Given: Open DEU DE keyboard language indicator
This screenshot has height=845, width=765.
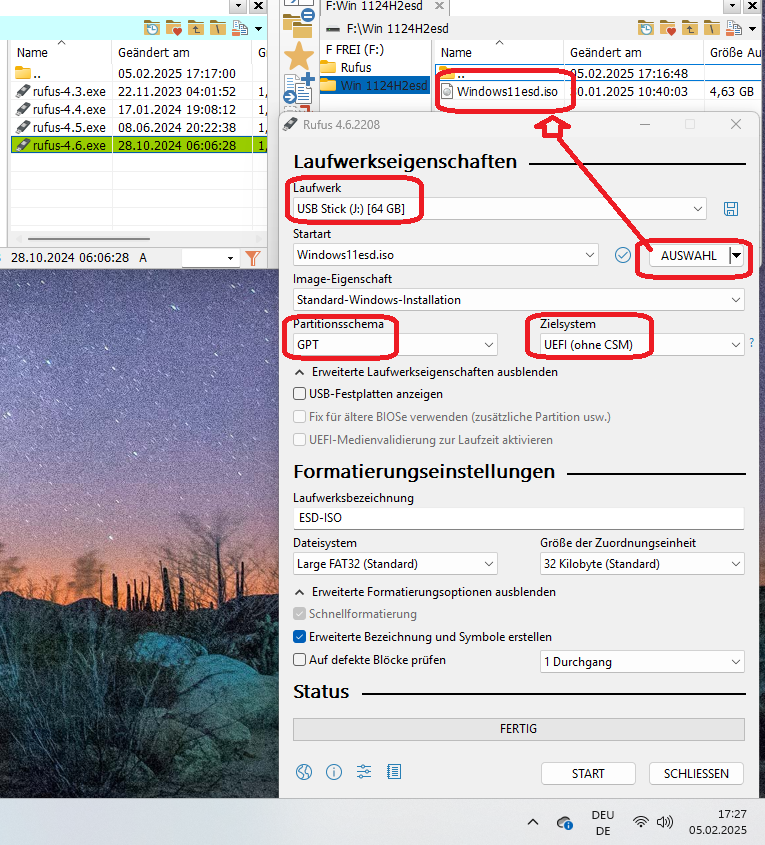Looking at the screenshot, I should coord(603,822).
